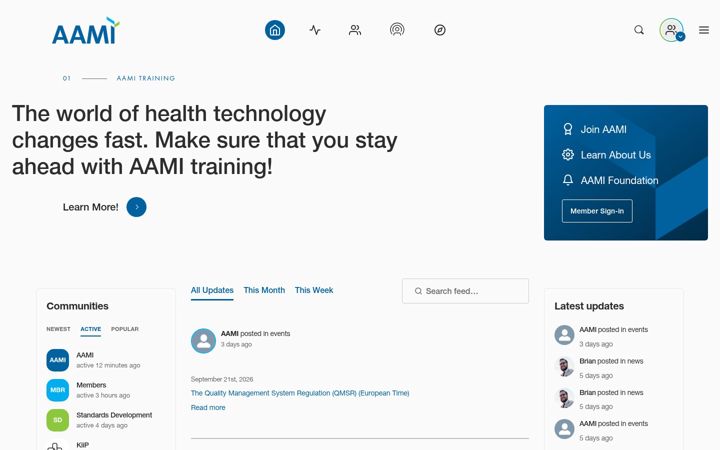The width and height of the screenshot is (720, 450).
Task: Switch to This Week tab
Action: (314, 290)
